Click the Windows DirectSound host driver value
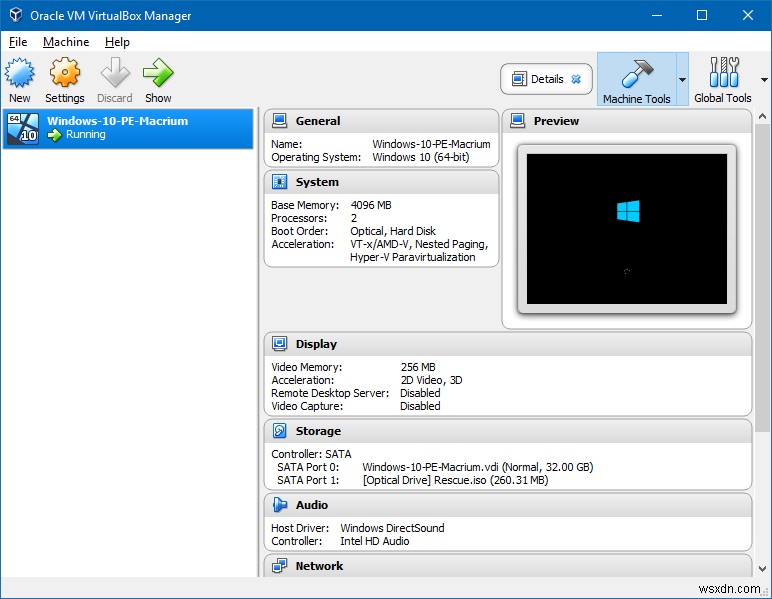Screen dimensions: 772x599 (x=392, y=528)
